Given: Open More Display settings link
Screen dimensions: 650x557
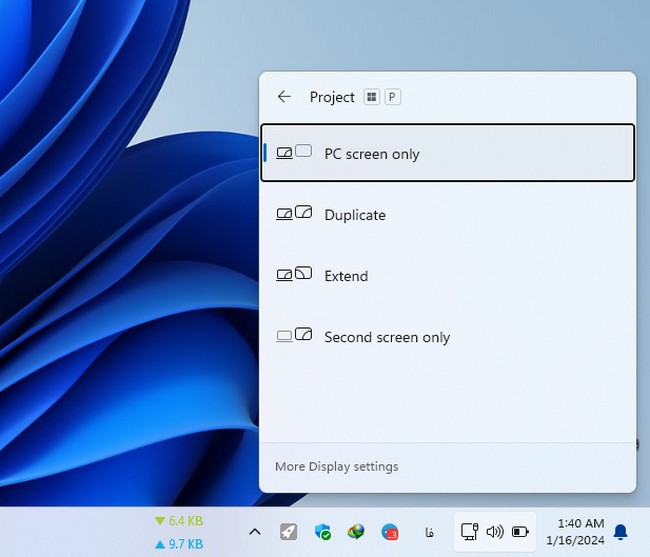Looking at the screenshot, I should 336,467.
